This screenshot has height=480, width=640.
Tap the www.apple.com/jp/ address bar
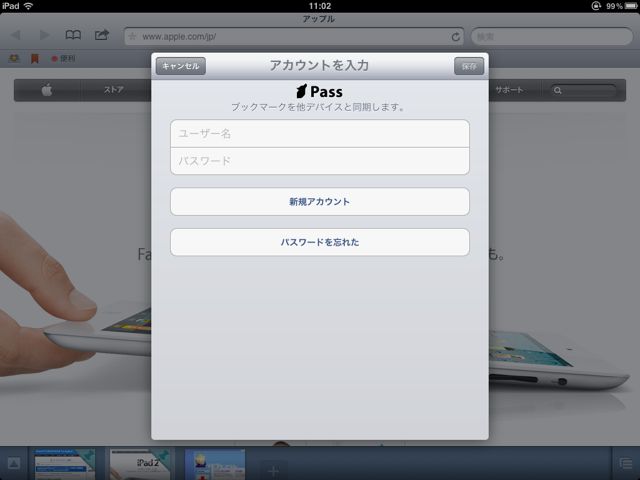294,37
